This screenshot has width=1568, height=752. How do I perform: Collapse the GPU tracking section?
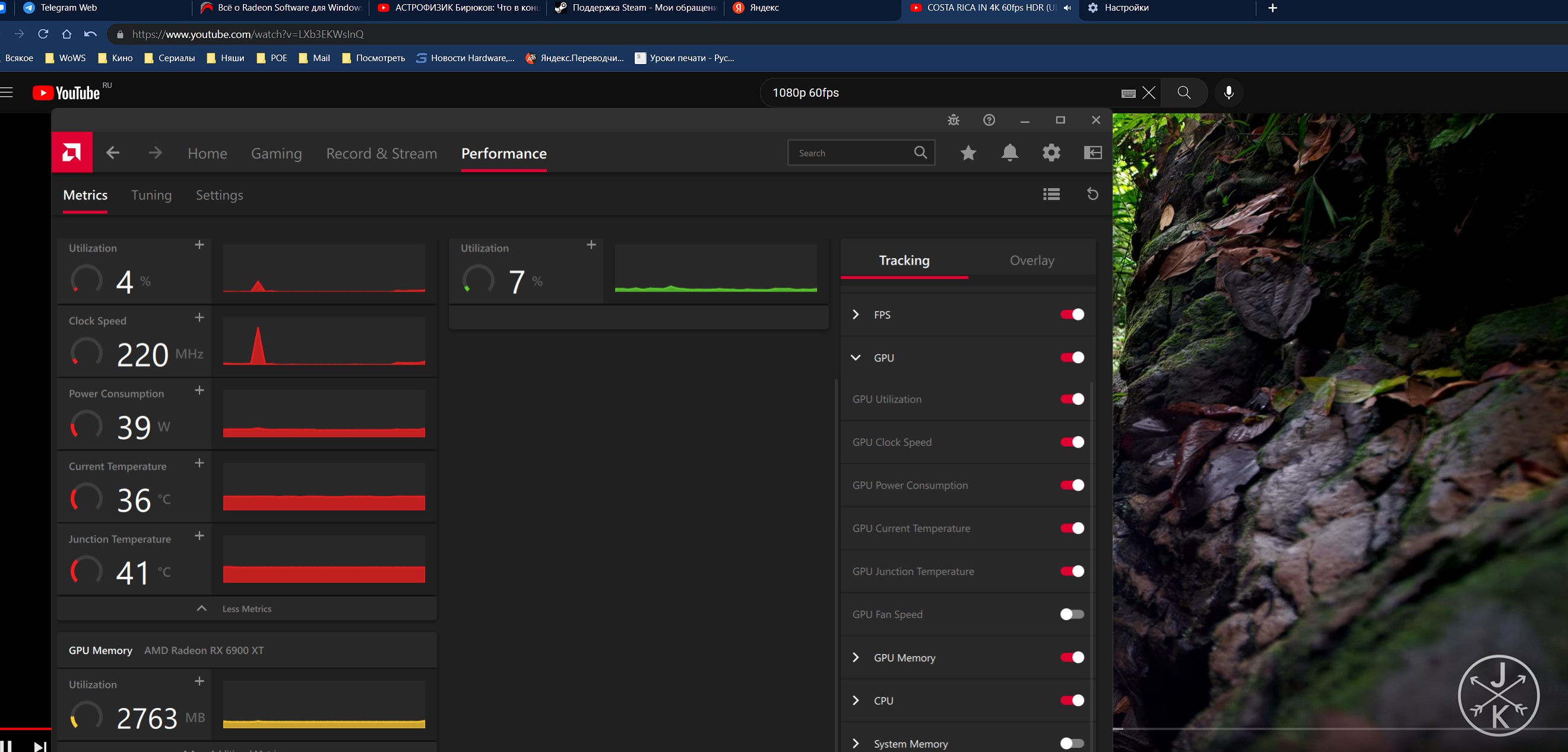[x=856, y=358]
